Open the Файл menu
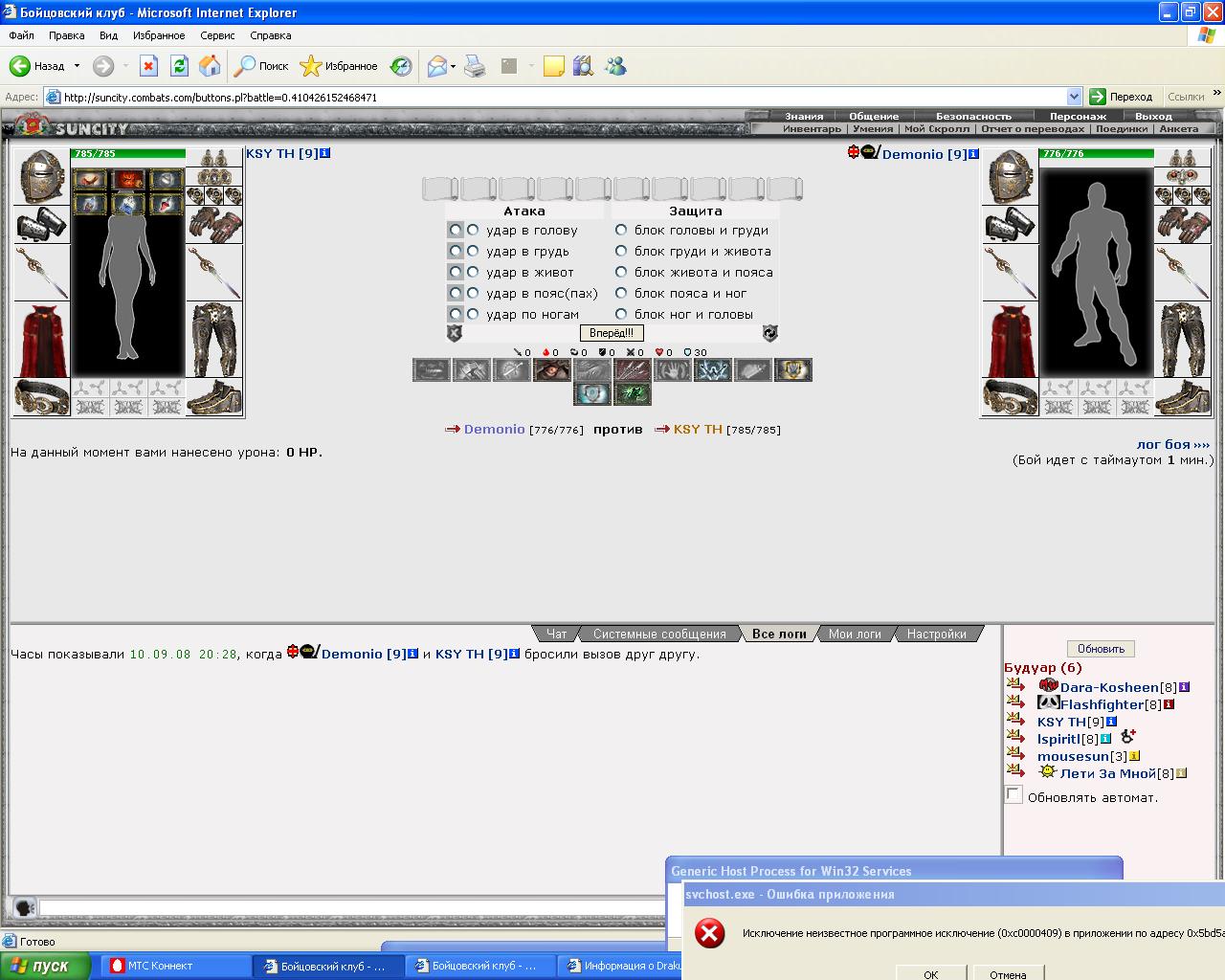This screenshot has width=1225, height=980. click(21, 35)
